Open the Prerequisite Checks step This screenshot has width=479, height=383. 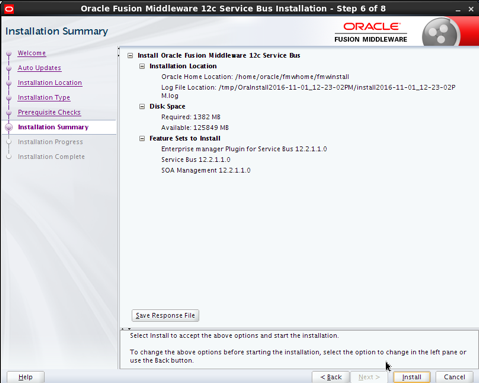(49, 112)
